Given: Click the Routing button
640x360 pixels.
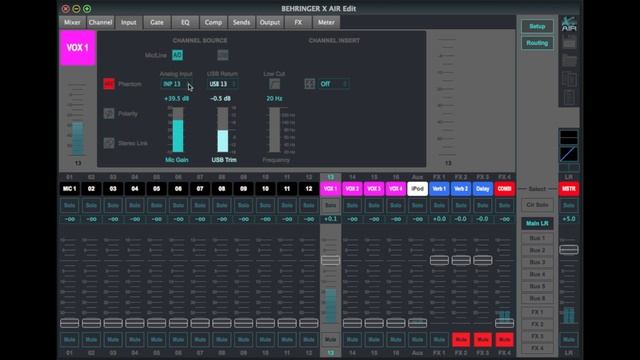Looking at the screenshot, I should pos(537,43).
